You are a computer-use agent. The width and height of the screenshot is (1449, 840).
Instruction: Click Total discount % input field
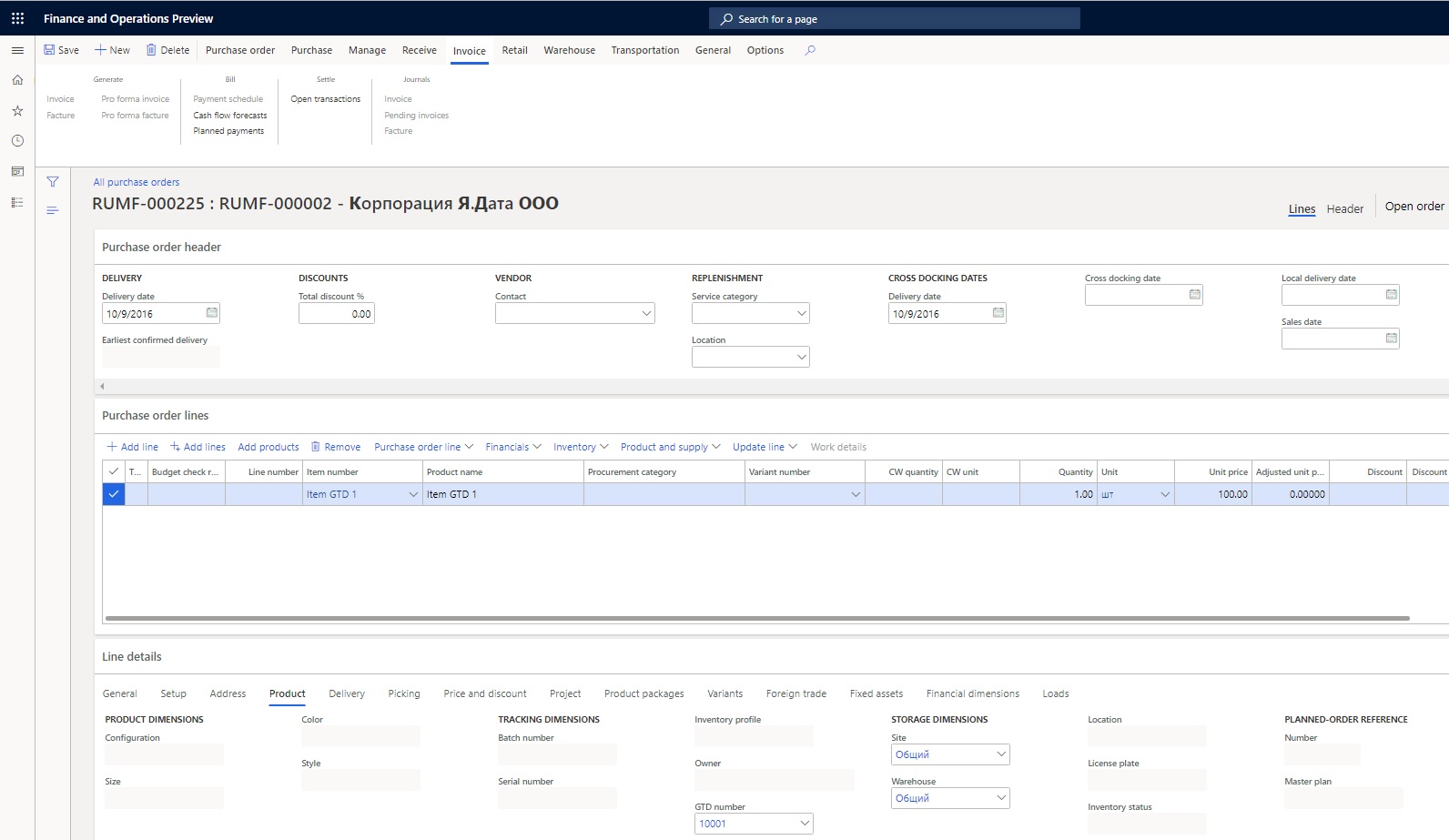[337, 313]
